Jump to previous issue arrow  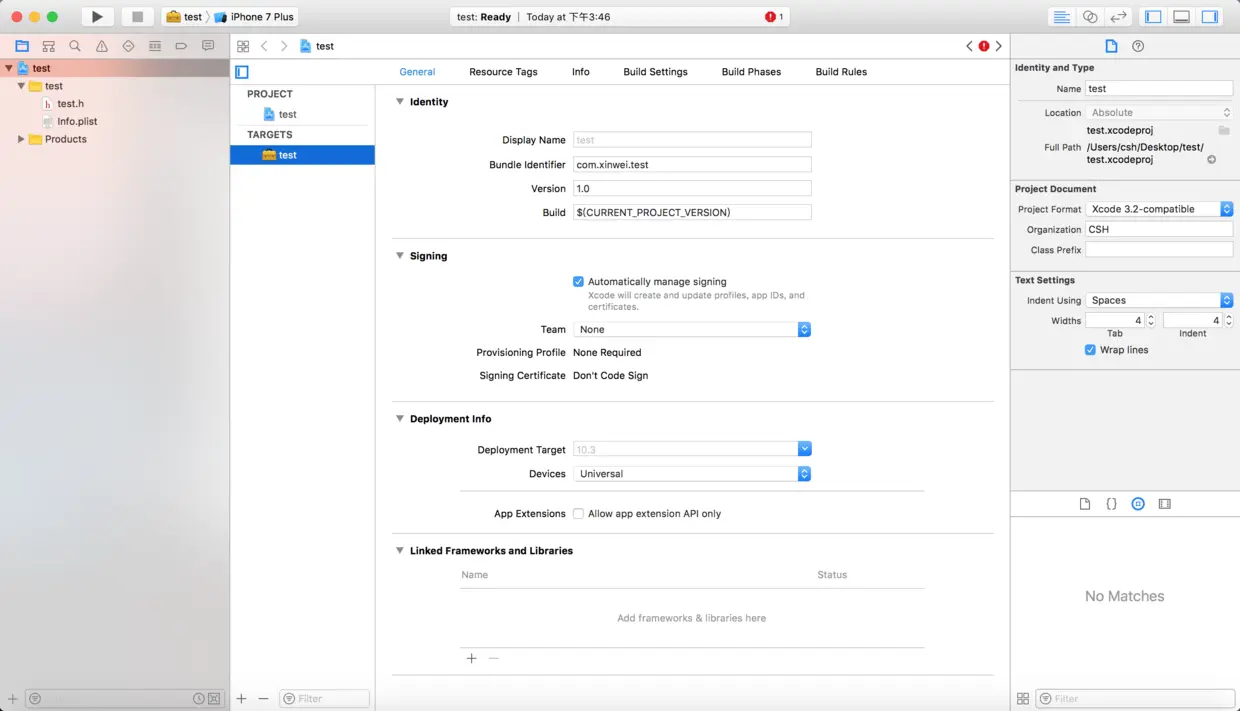(969, 46)
